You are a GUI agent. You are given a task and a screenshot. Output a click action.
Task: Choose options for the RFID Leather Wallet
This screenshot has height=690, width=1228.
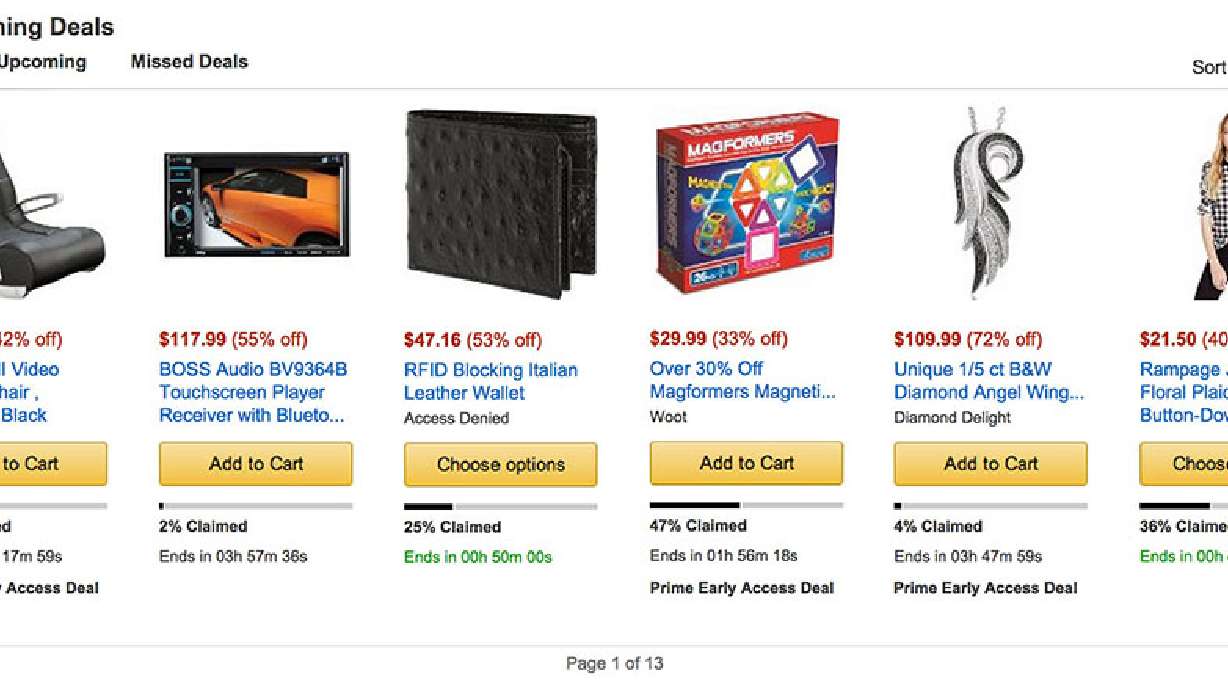(x=500, y=465)
